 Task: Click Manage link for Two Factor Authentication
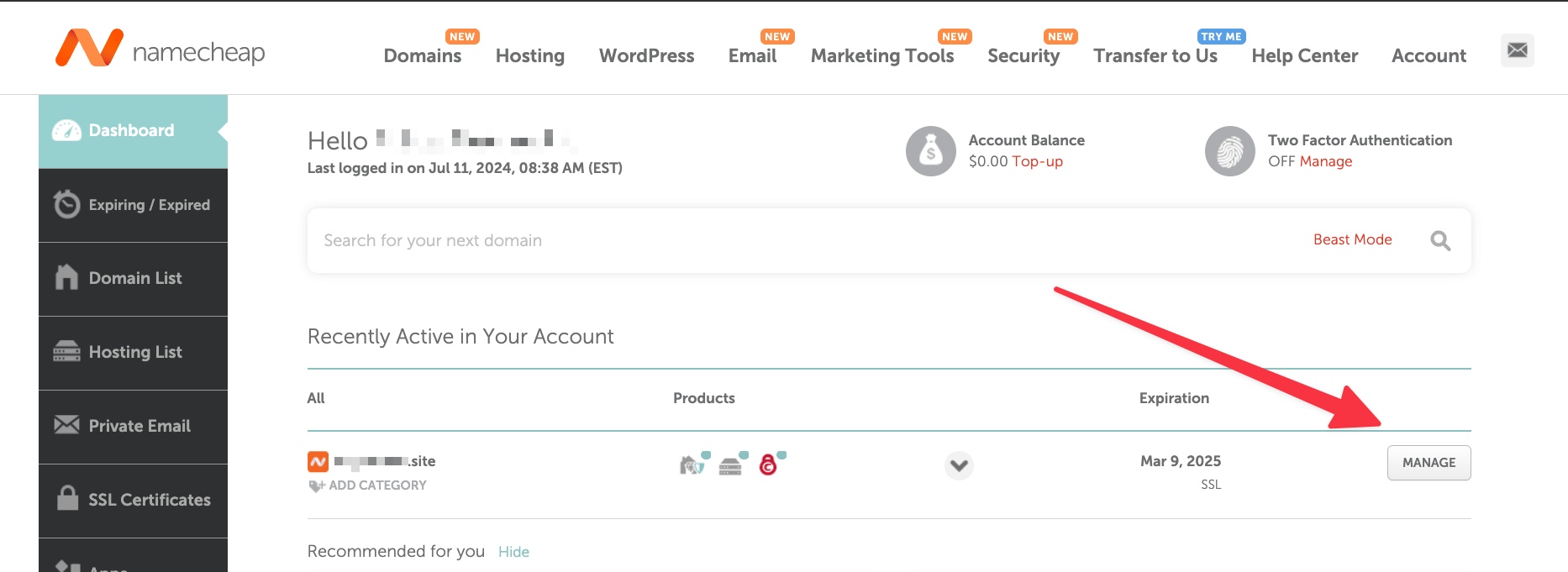(x=1326, y=161)
